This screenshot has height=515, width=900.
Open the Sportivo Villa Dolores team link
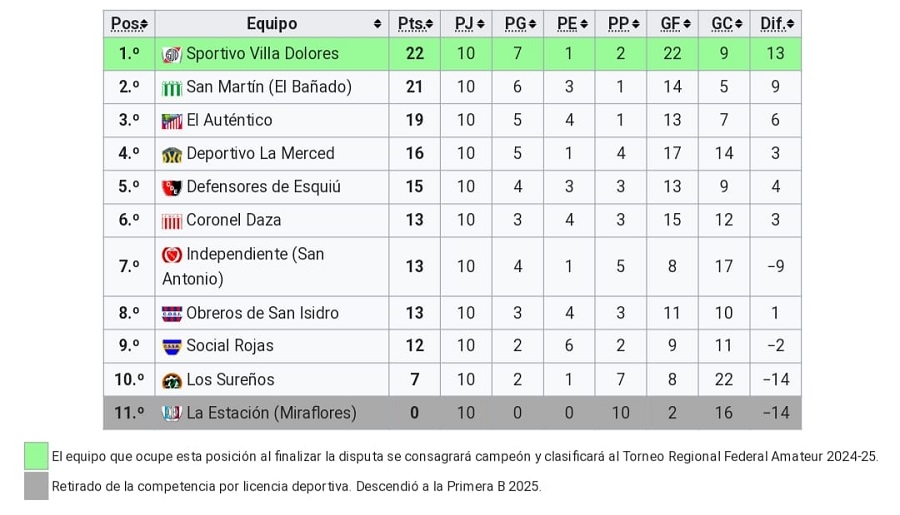(262, 54)
